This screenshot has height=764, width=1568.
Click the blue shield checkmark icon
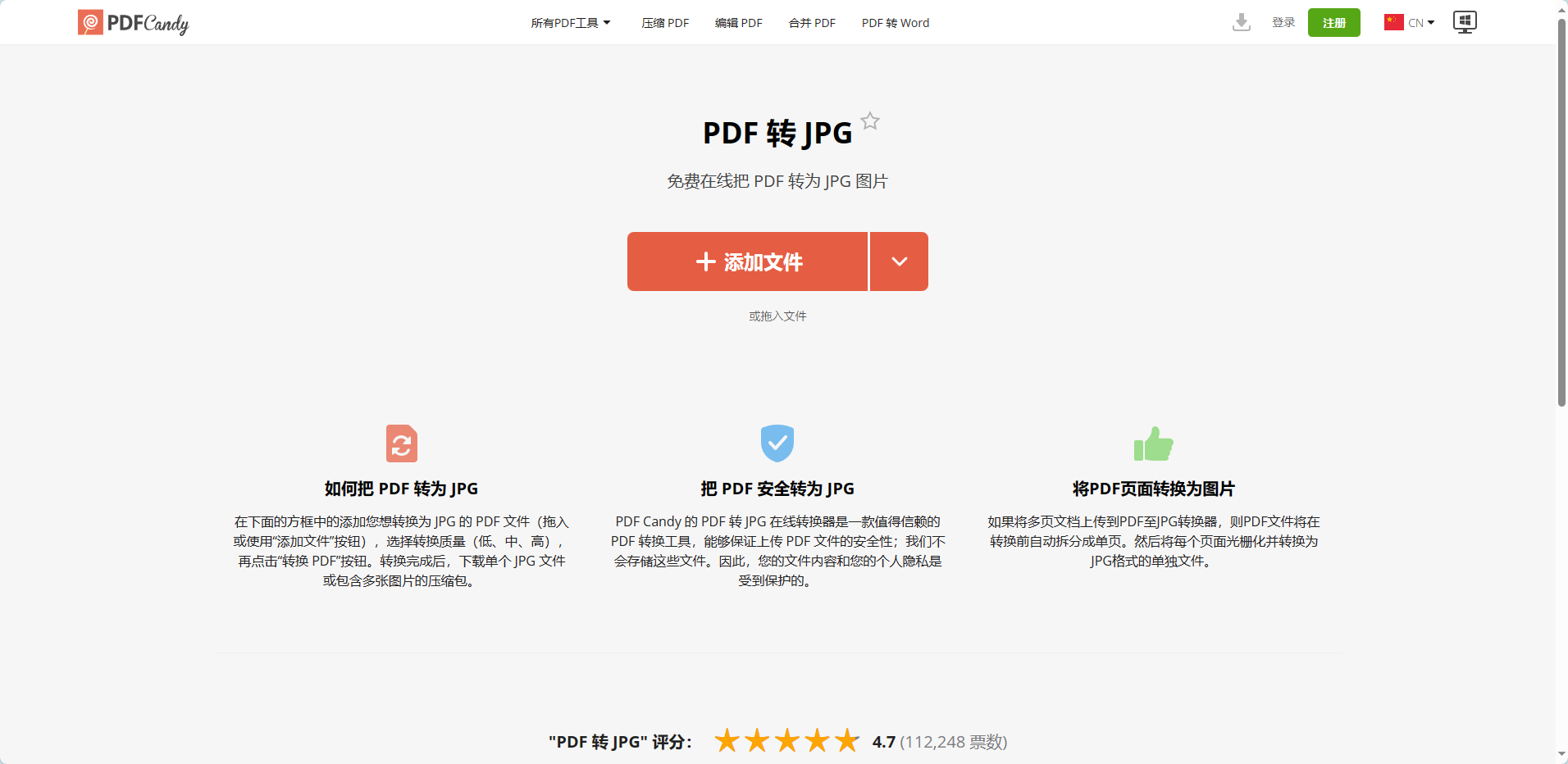click(777, 443)
